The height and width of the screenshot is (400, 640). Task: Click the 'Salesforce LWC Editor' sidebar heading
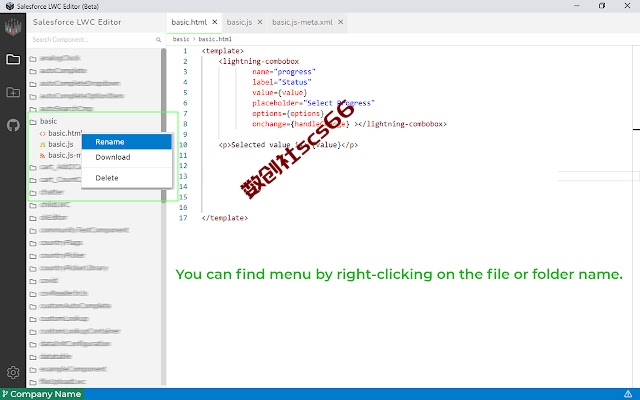(77, 22)
